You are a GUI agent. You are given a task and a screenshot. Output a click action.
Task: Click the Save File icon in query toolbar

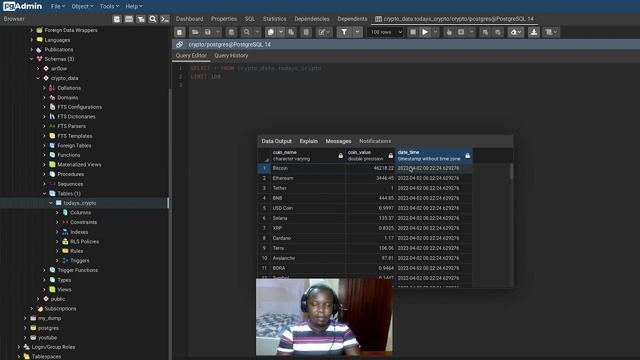click(207, 32)
